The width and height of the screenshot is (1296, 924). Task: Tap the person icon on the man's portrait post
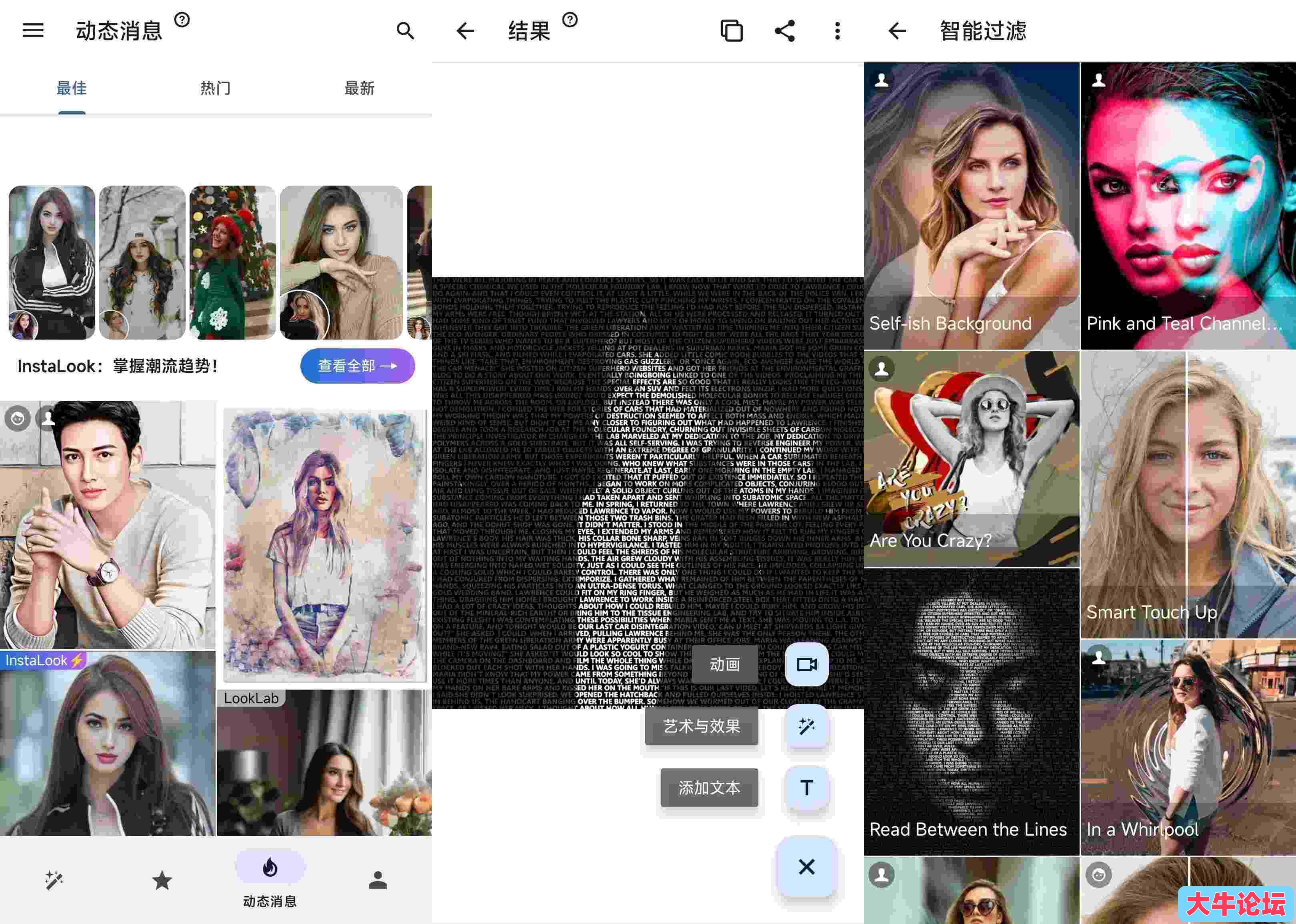(x=48, y=419)
